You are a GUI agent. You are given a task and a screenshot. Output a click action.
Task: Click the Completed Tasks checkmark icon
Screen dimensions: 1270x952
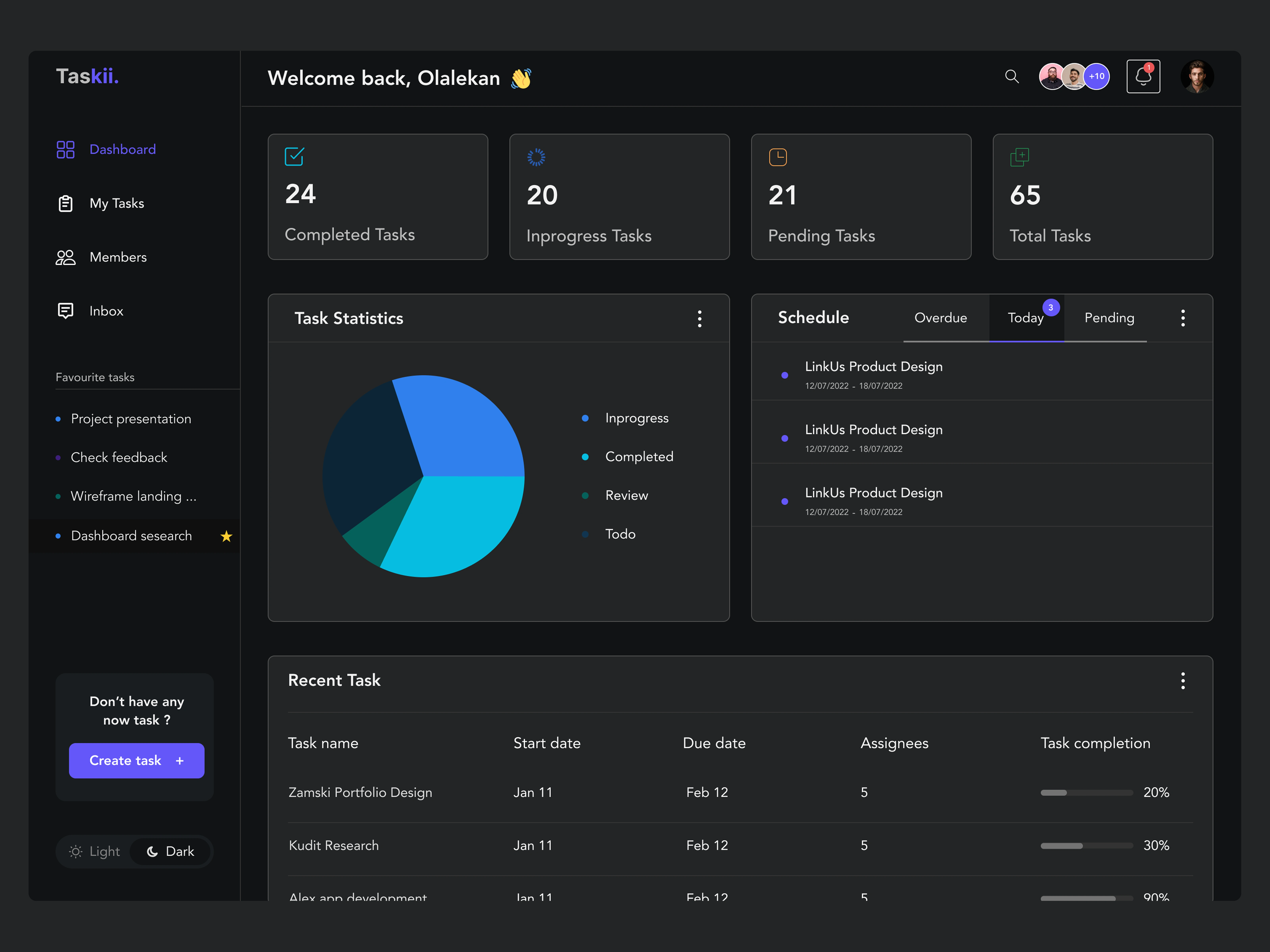tap(294, 156)
